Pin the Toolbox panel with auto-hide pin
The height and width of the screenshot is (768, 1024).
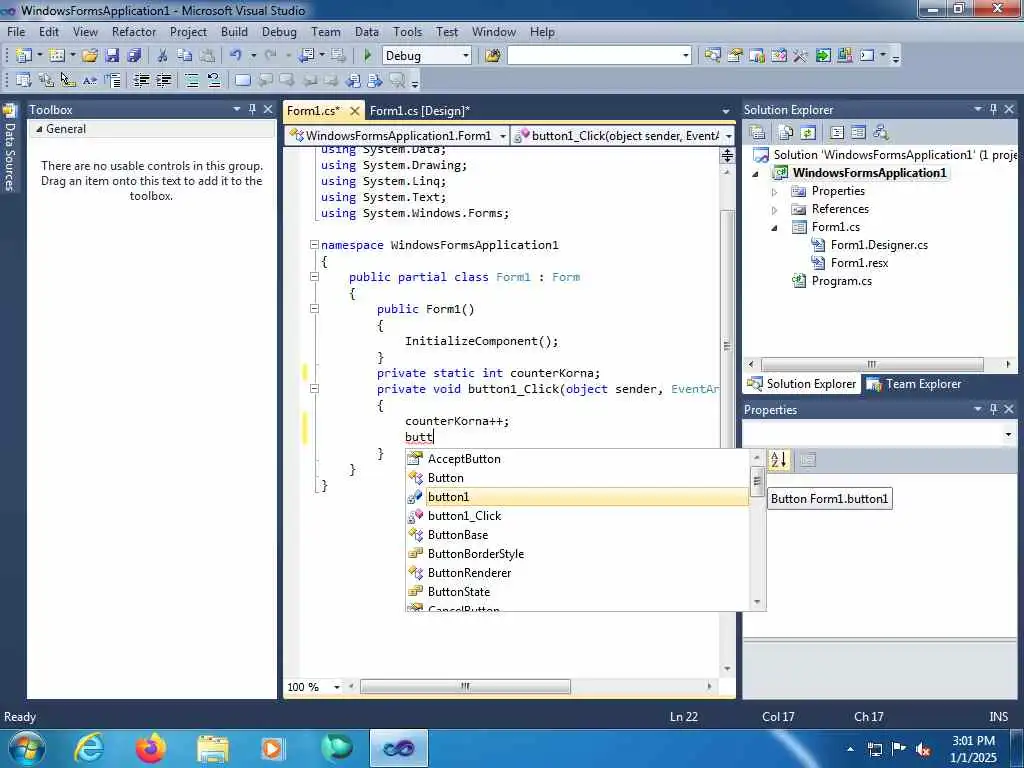pos(252,109)
